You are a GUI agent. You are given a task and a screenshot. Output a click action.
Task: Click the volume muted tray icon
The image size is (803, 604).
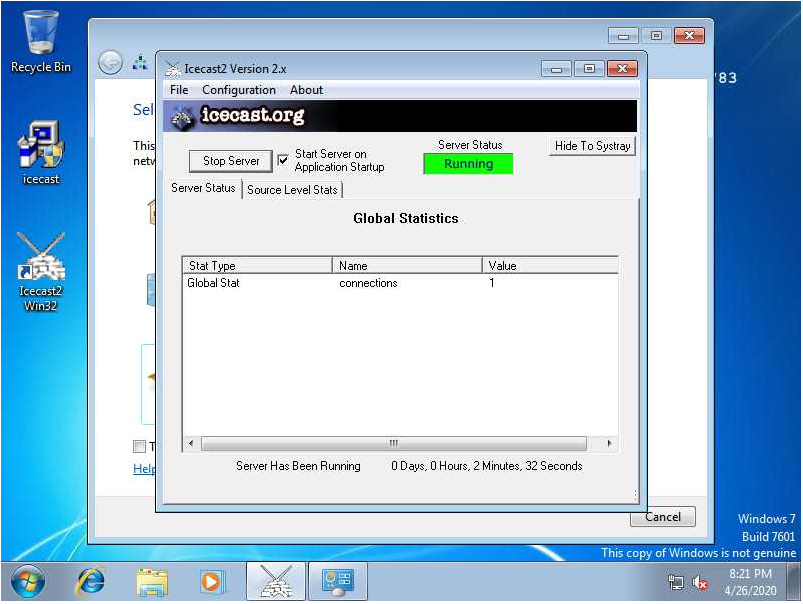coord(700,583)
